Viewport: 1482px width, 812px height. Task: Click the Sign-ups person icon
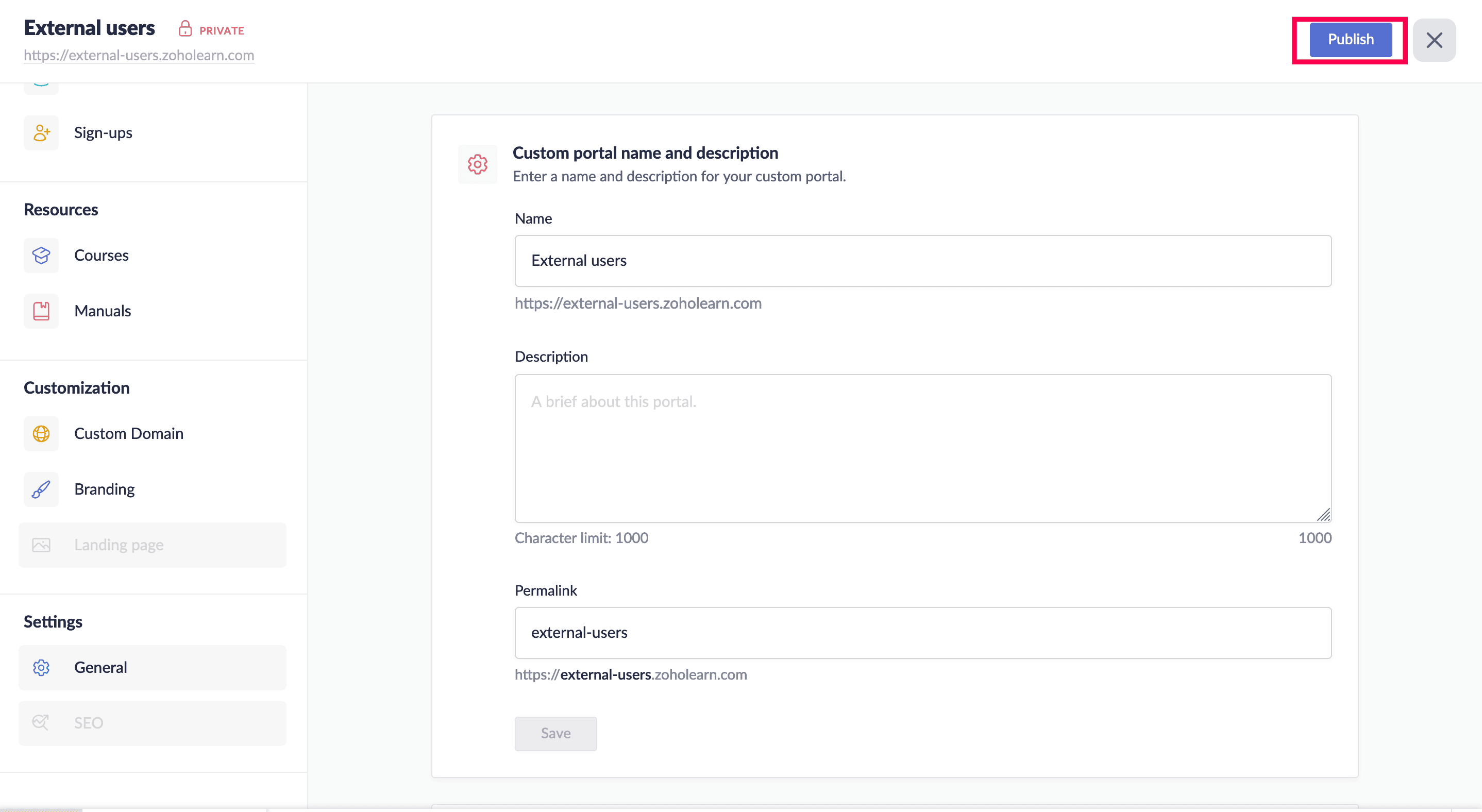pyautogui.click(x=41, y=133)
